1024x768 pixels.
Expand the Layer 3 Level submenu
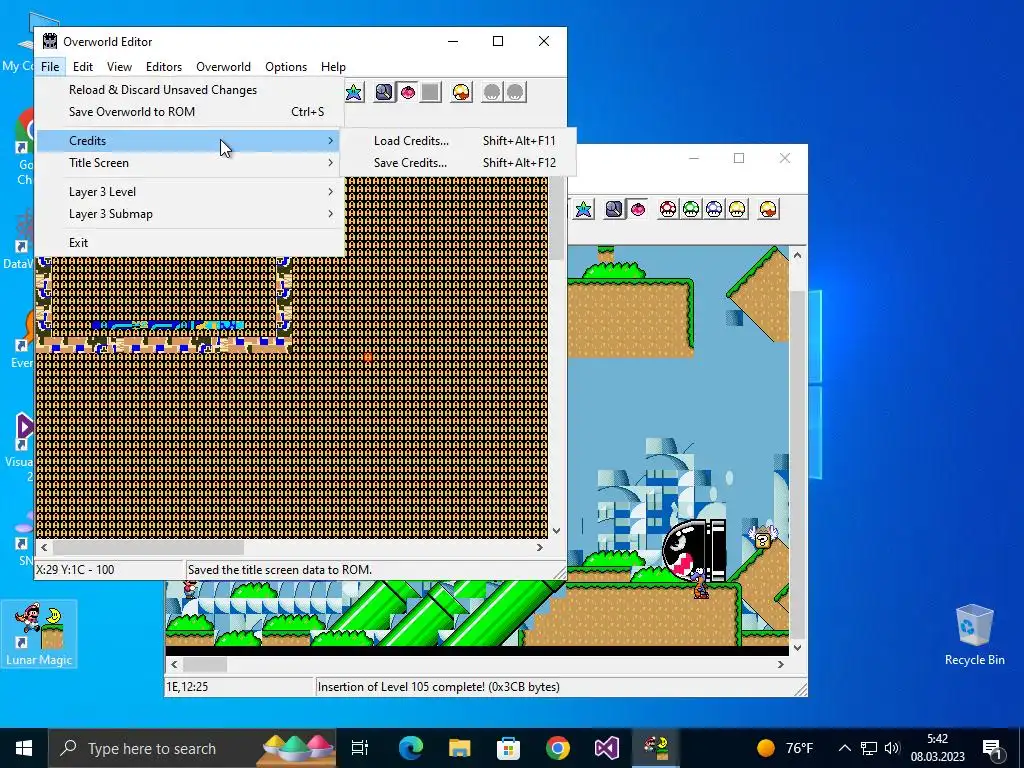coord(189,192)
